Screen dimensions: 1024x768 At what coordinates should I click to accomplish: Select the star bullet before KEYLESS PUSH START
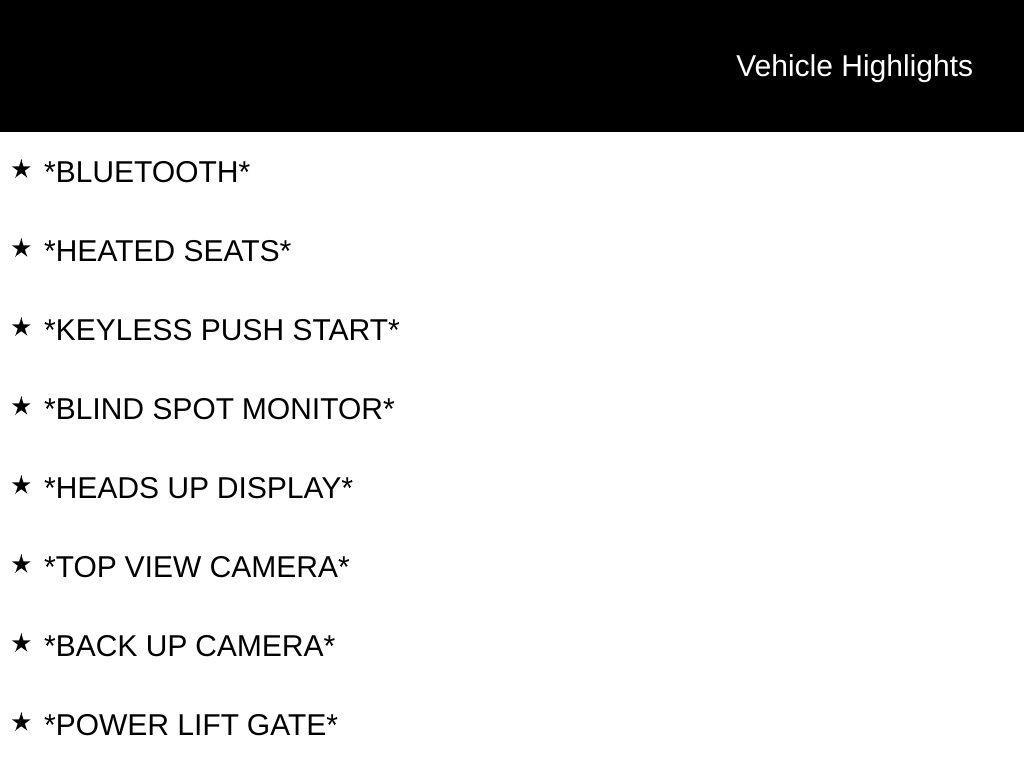[21, 327]
